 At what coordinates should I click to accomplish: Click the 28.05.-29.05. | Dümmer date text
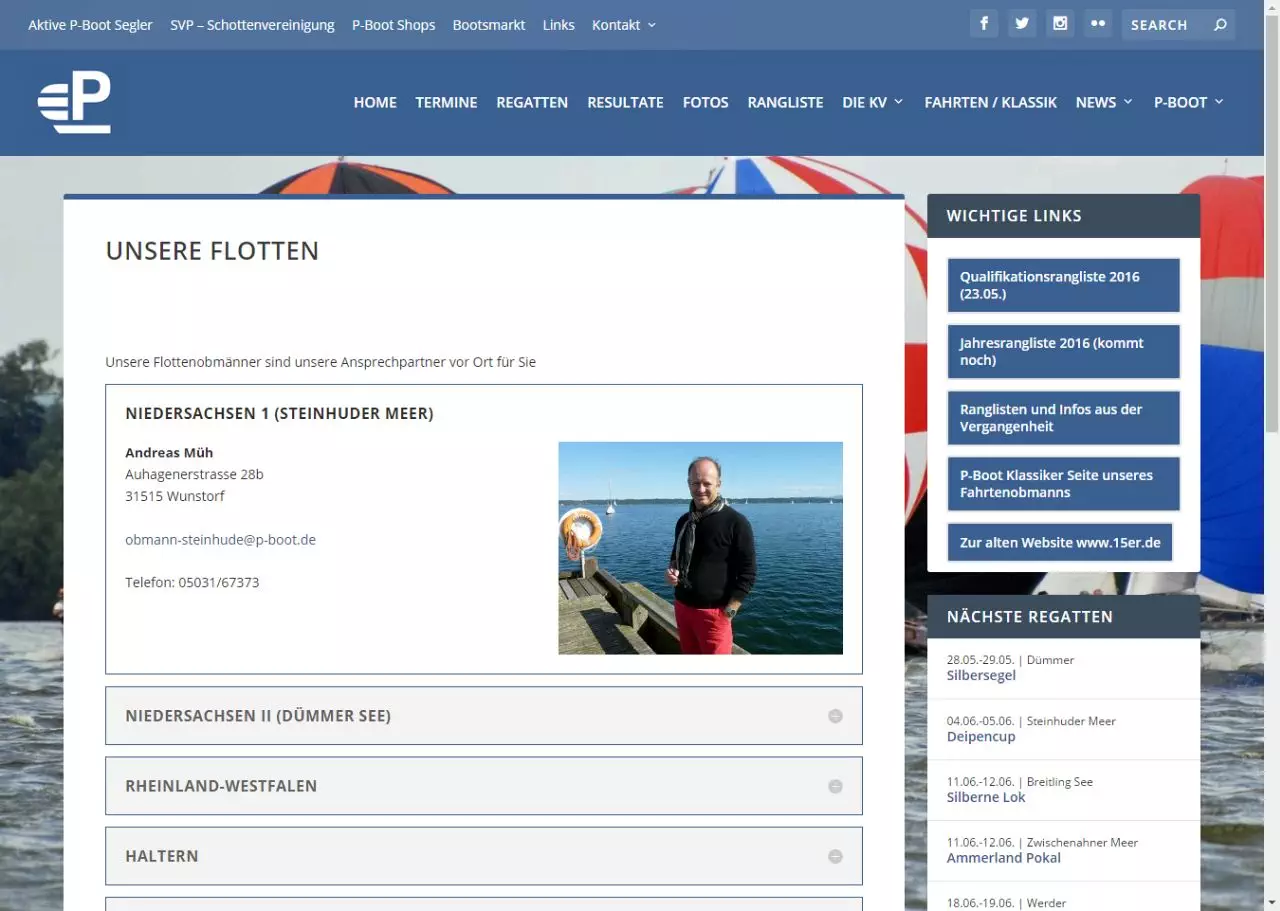coord(1010,660)
